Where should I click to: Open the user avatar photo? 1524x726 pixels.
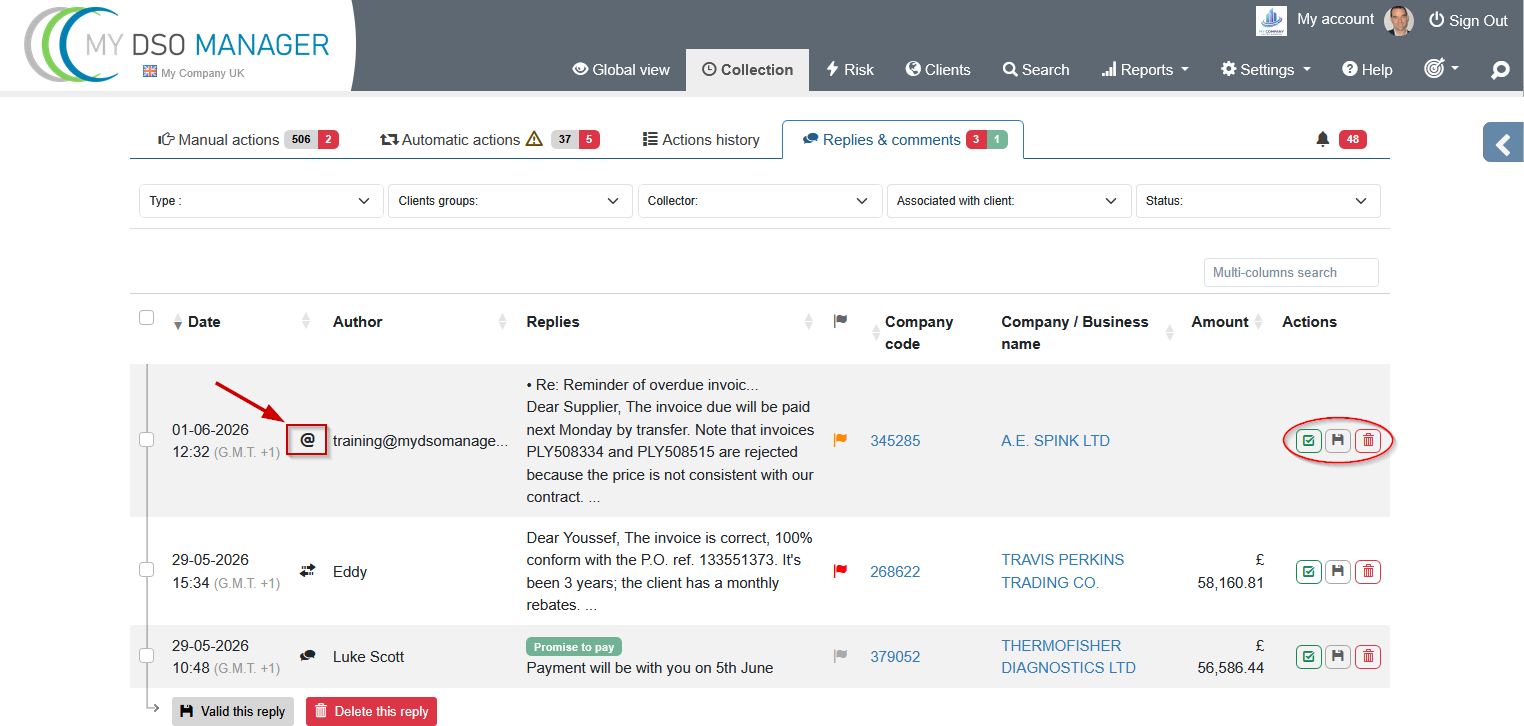coord(1399,20)
